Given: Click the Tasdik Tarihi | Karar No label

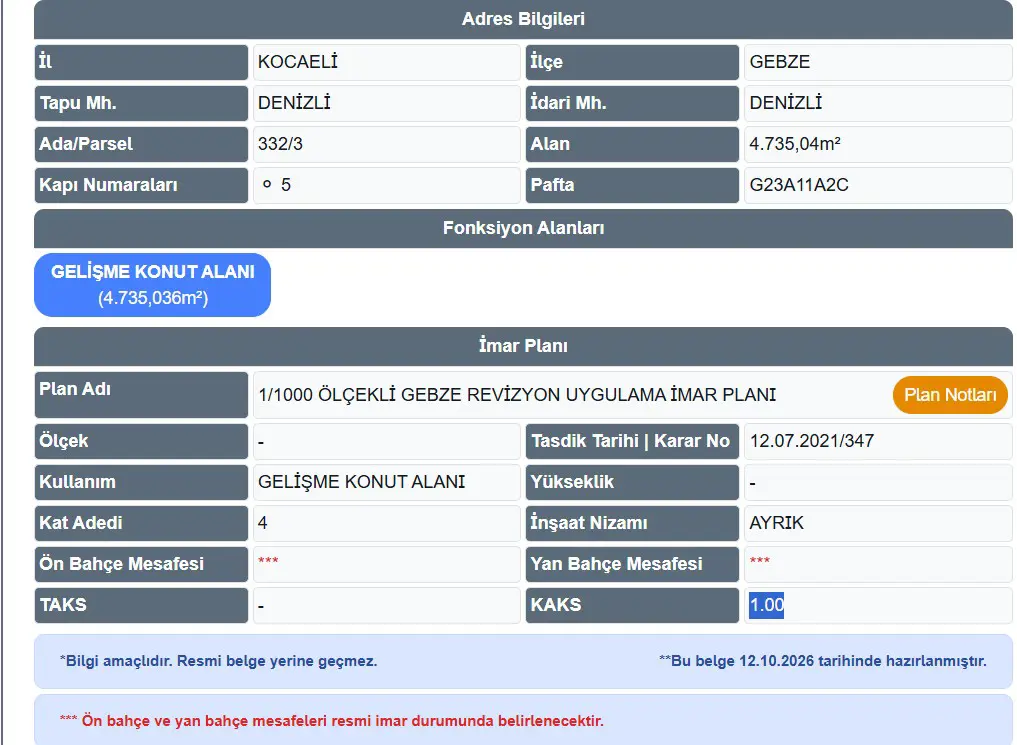Looking at the screenshot, I should pos(632,442).
